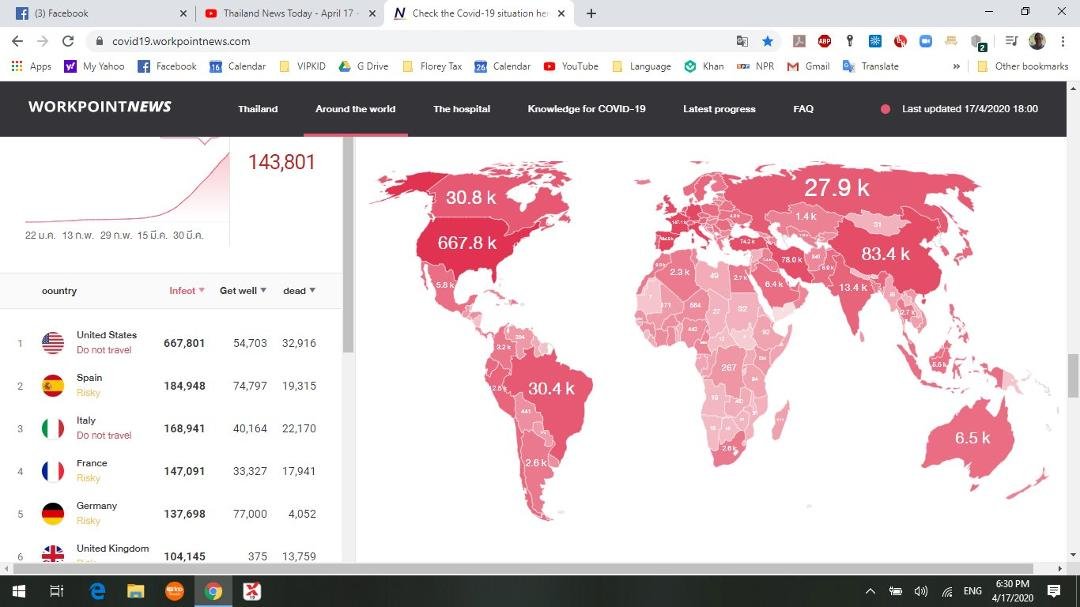Select Around the world nav item
The image size is (1080, 607).
[355, 109]
